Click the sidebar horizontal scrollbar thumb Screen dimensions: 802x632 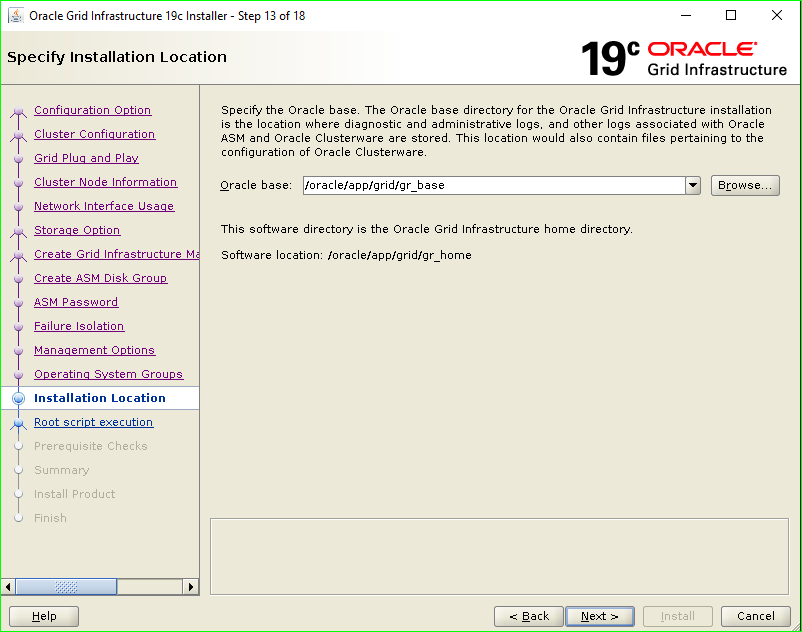point(66,587)
